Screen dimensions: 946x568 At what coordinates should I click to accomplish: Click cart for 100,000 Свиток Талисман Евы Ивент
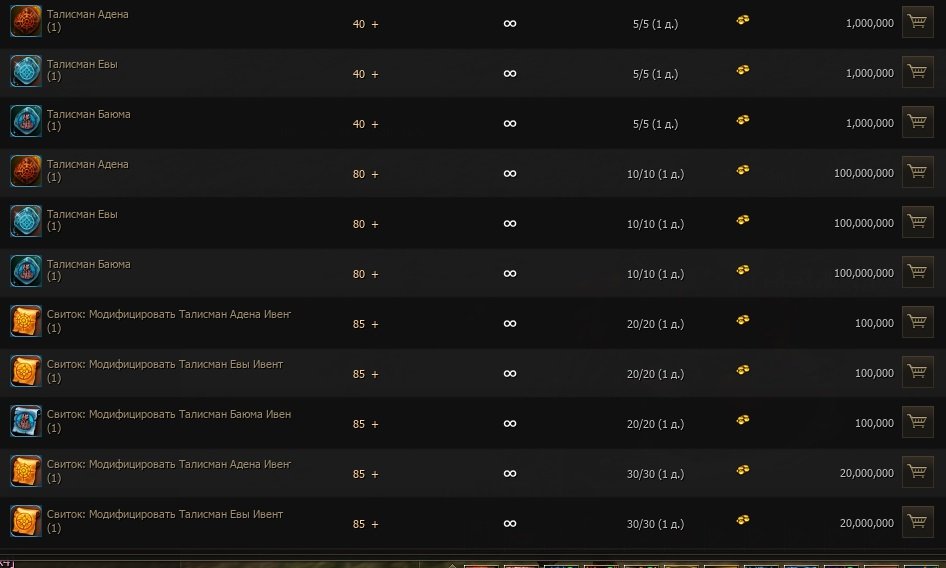[917, 372]
